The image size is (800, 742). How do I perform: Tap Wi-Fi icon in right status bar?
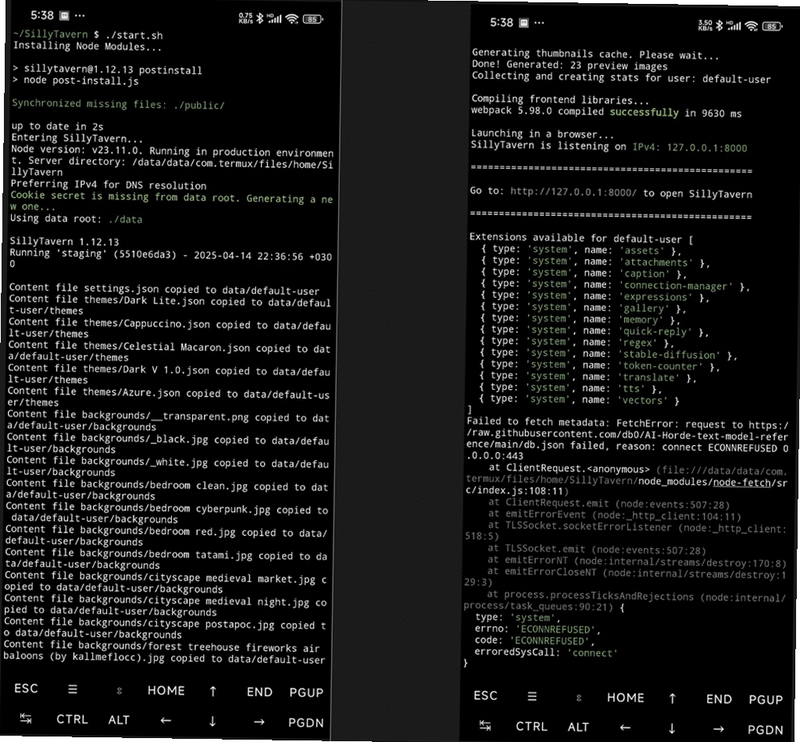[x=751, y=26]
